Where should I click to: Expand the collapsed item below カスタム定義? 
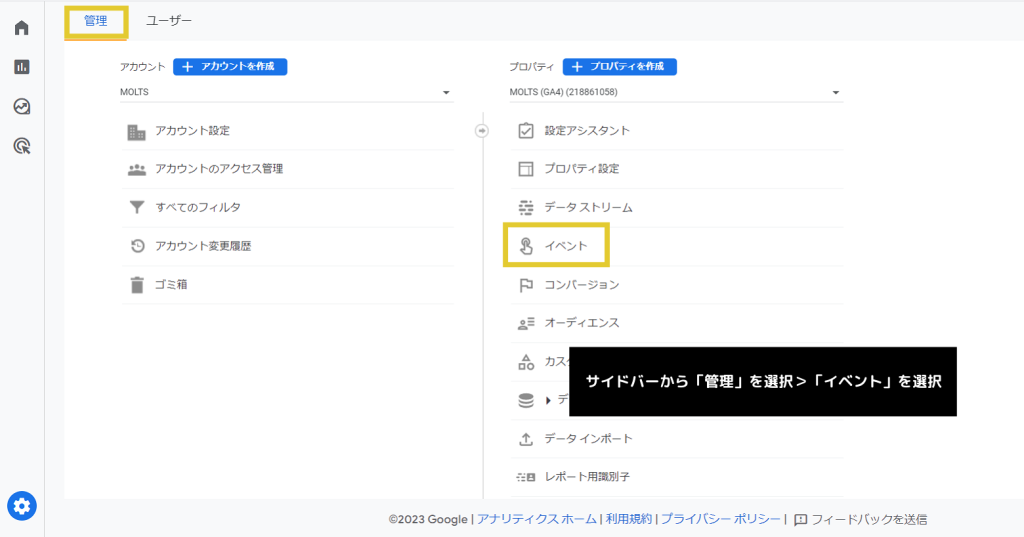click(x=548, y=400)
